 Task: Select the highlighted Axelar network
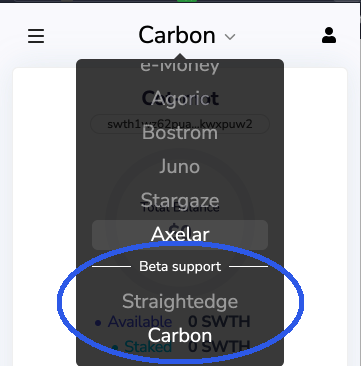point(180,235)
